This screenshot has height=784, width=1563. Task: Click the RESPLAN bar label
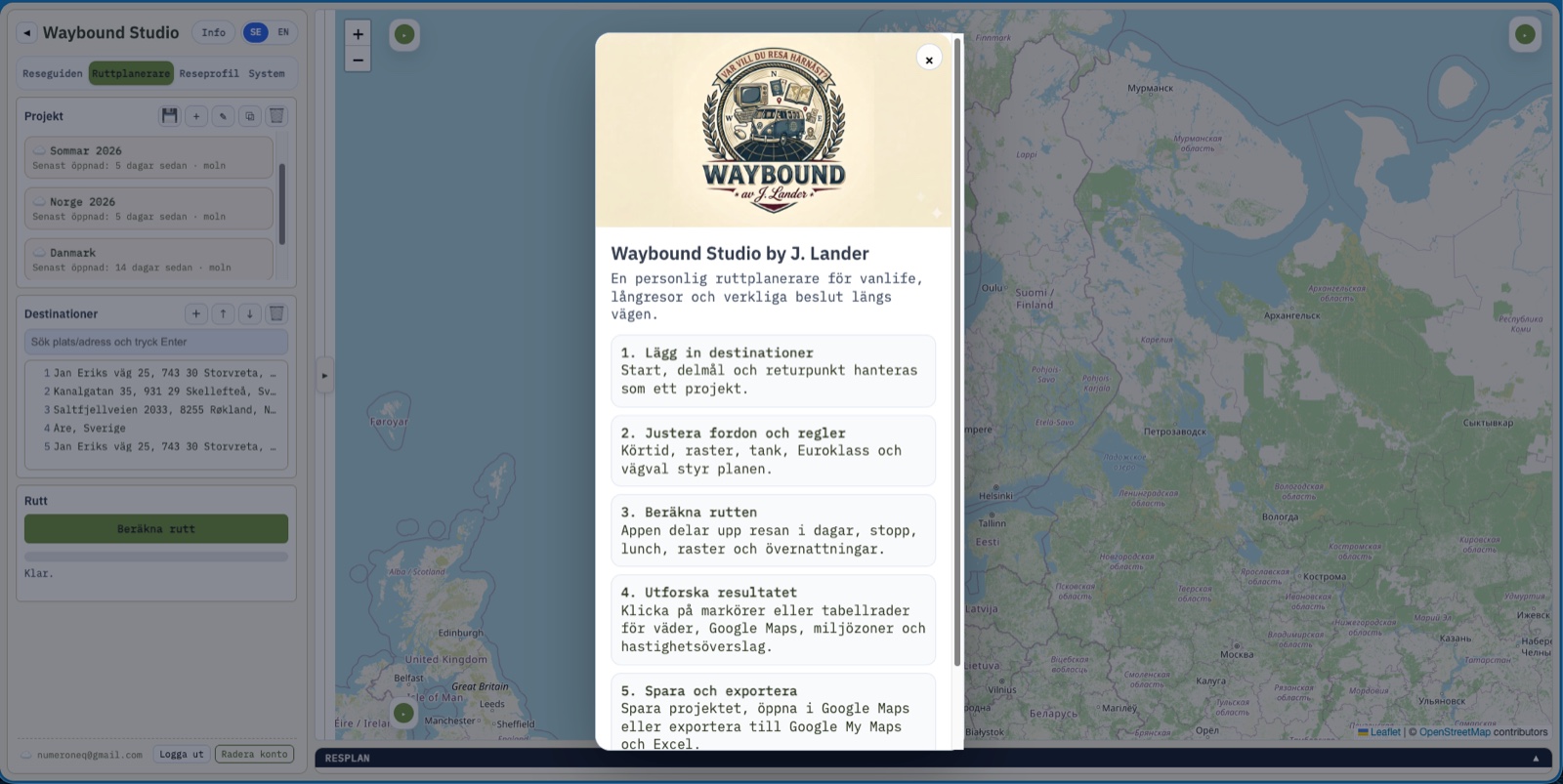[348, 759]
